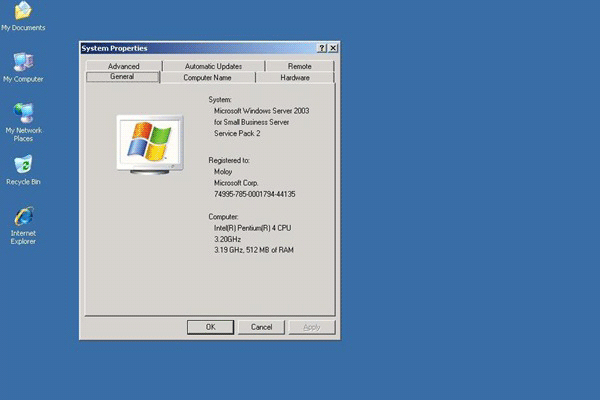Close the System Properties dialog

point(333,48)
